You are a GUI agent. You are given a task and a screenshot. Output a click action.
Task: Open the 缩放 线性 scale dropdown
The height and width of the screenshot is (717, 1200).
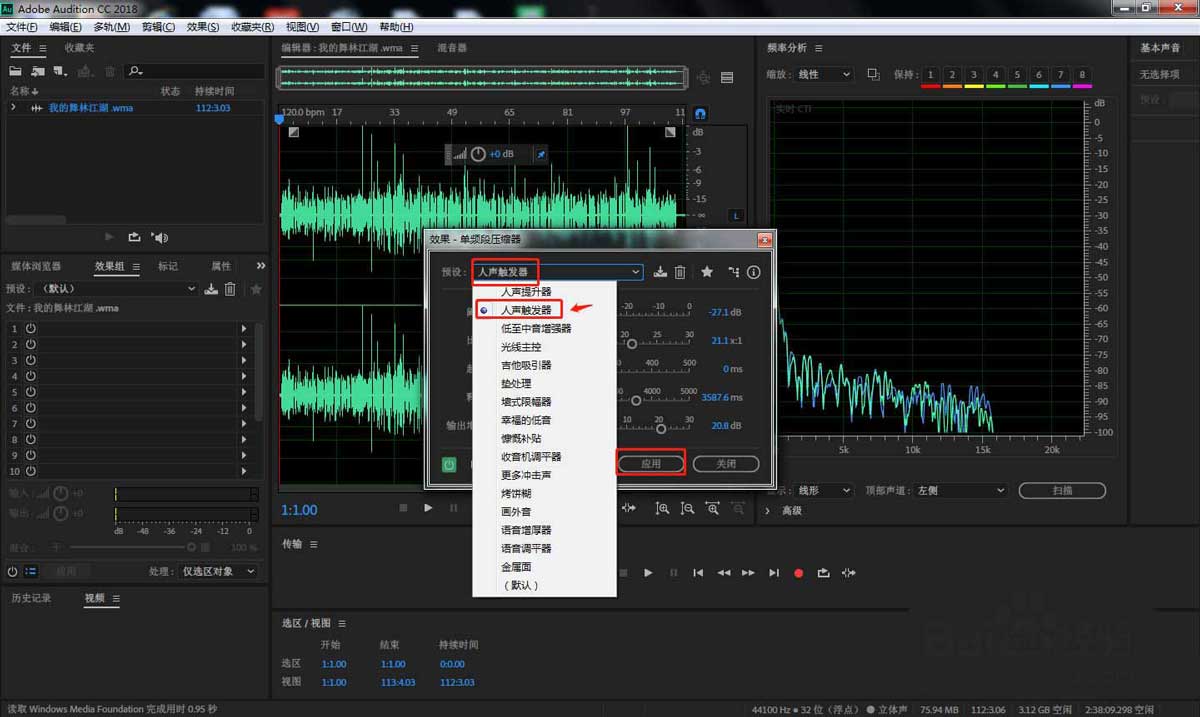pos(823,75)
